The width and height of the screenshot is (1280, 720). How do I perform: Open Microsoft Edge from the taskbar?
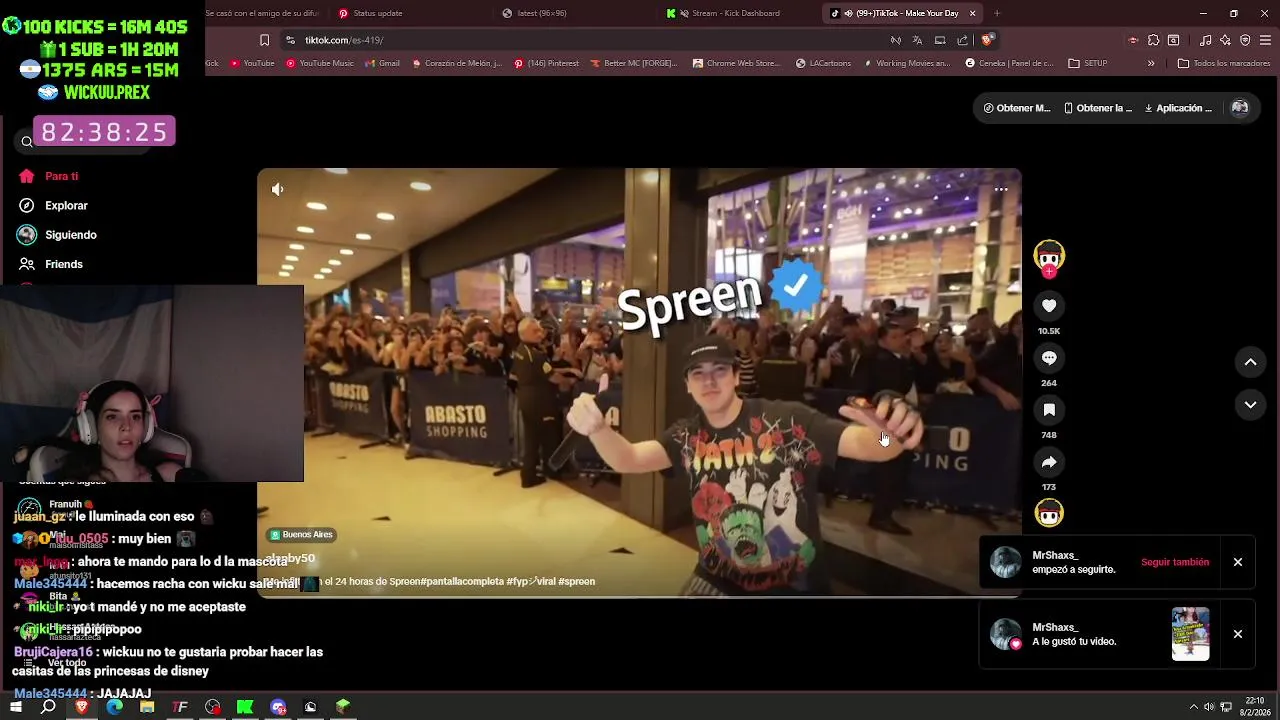[115, 707]
